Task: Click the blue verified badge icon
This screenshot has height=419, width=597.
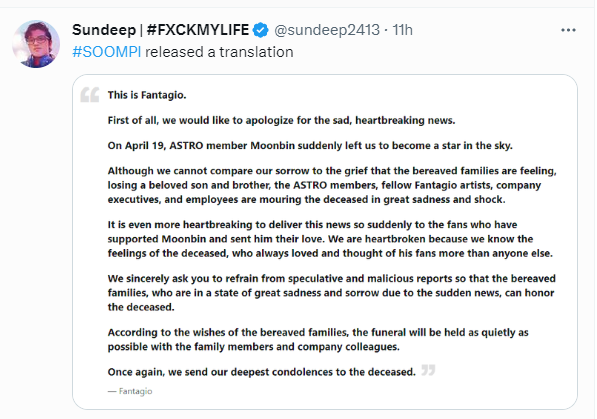Action: point(261,30)
